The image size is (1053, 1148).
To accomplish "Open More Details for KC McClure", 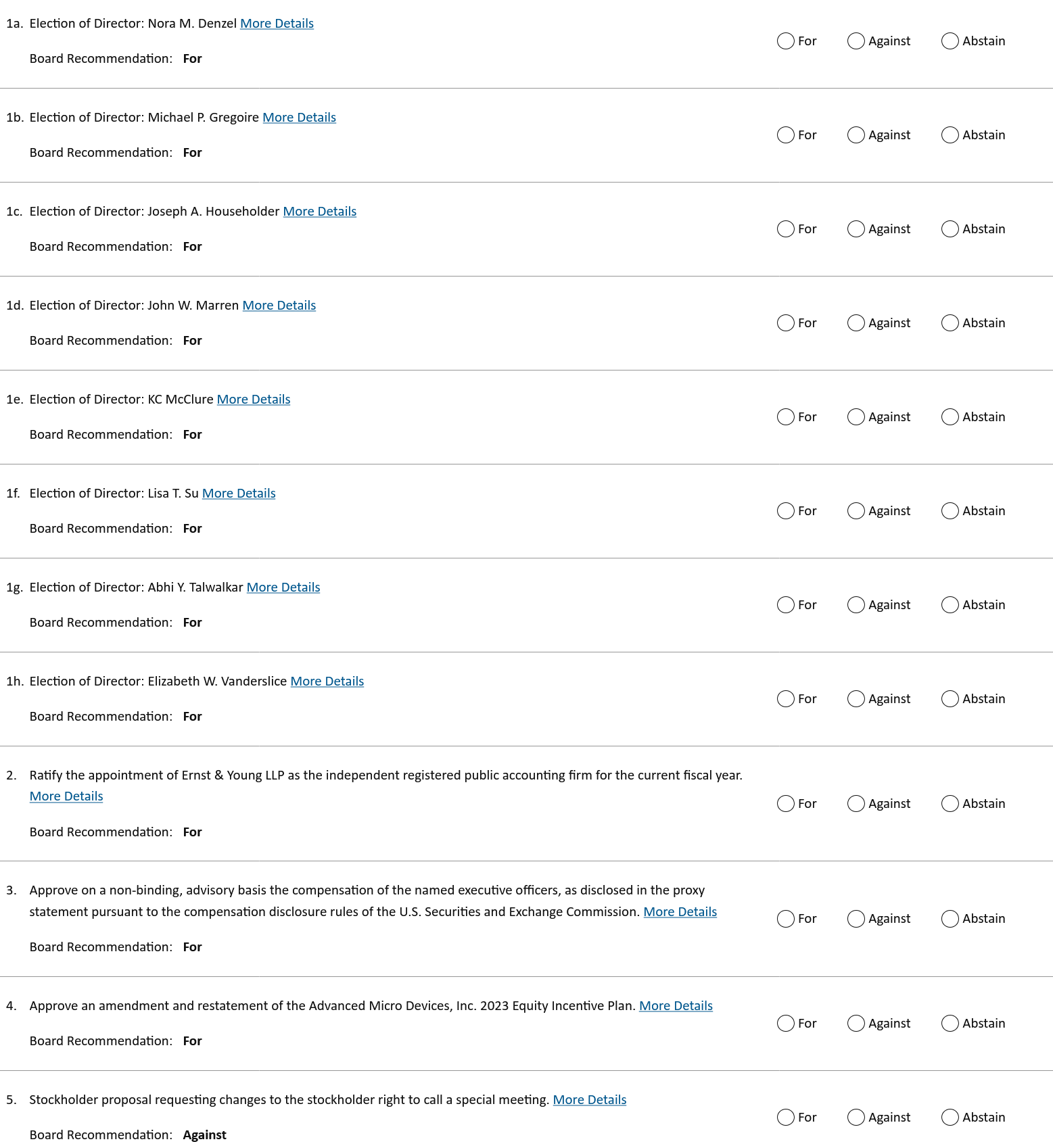I will coord(253,400).
